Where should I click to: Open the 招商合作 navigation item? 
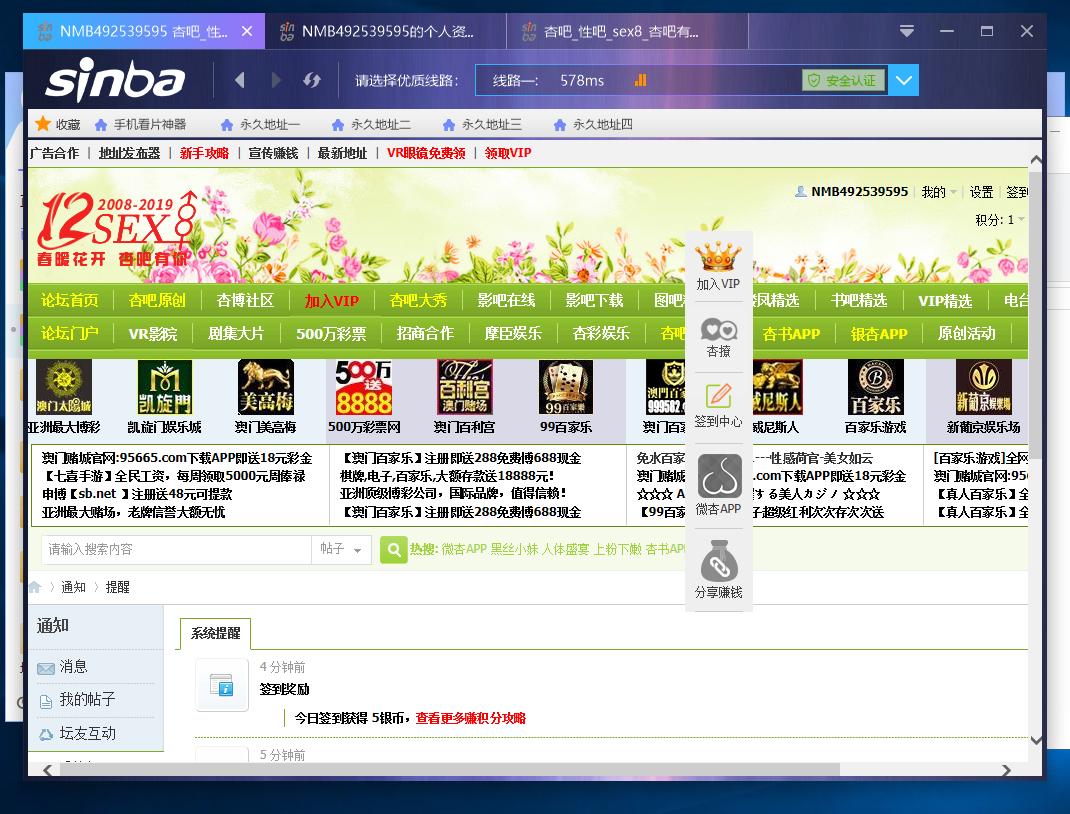(425, 333)
